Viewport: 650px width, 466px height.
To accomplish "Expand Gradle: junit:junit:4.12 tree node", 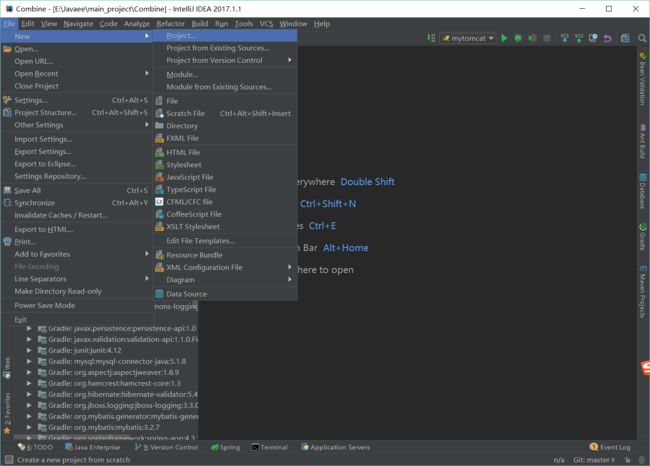I will click(x=29, y=350).
